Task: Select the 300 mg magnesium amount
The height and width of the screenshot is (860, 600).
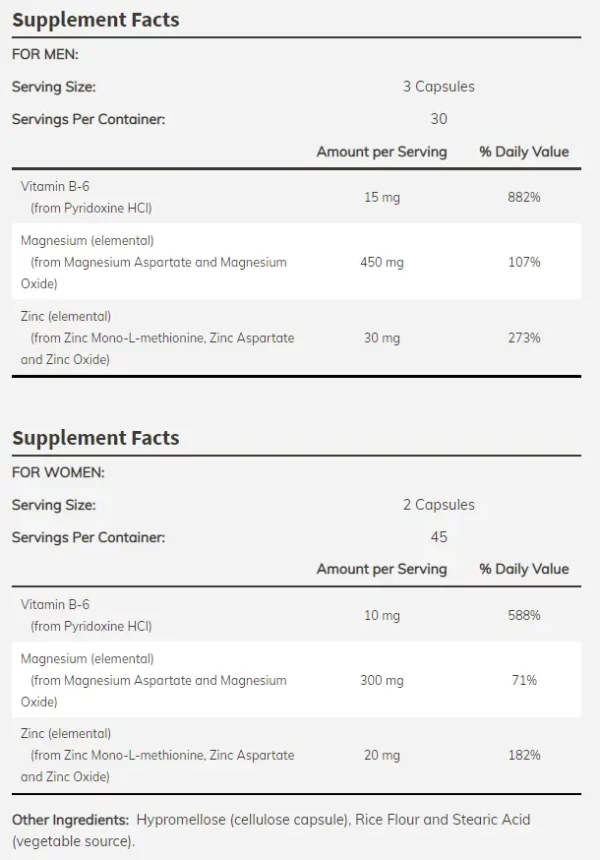Action: (x=382, y=681)
